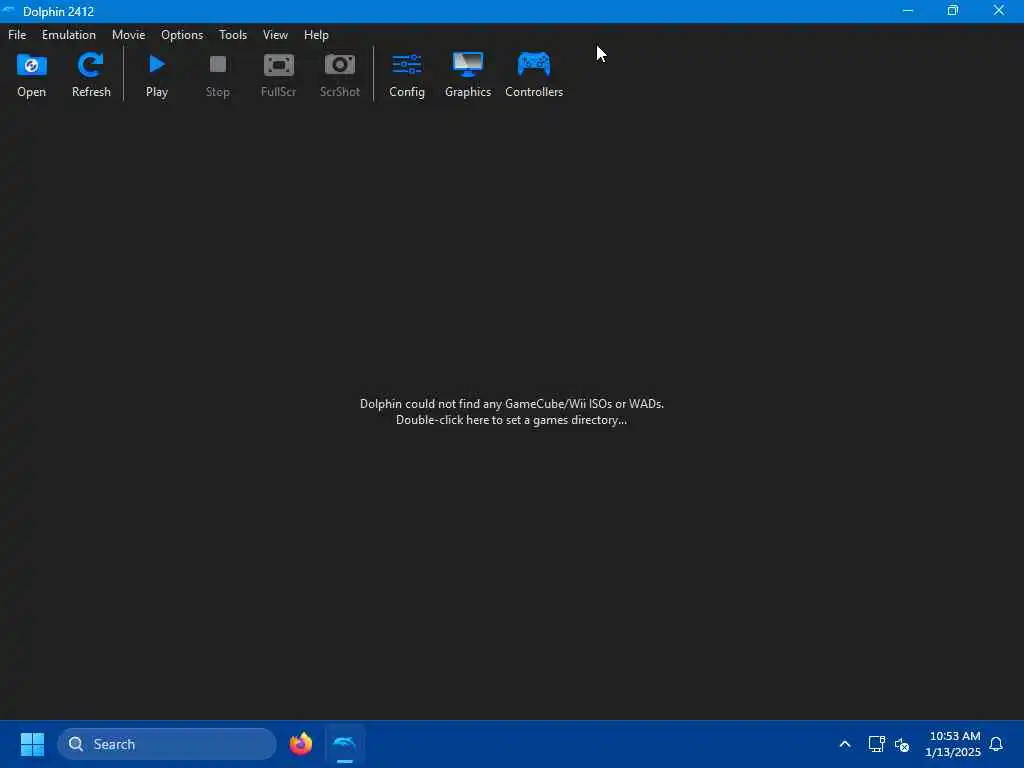This screenshot has width=1024, height=768.
Task: Show hidden system tray icons
Action: pyautogui.click(x=844, y=744)
